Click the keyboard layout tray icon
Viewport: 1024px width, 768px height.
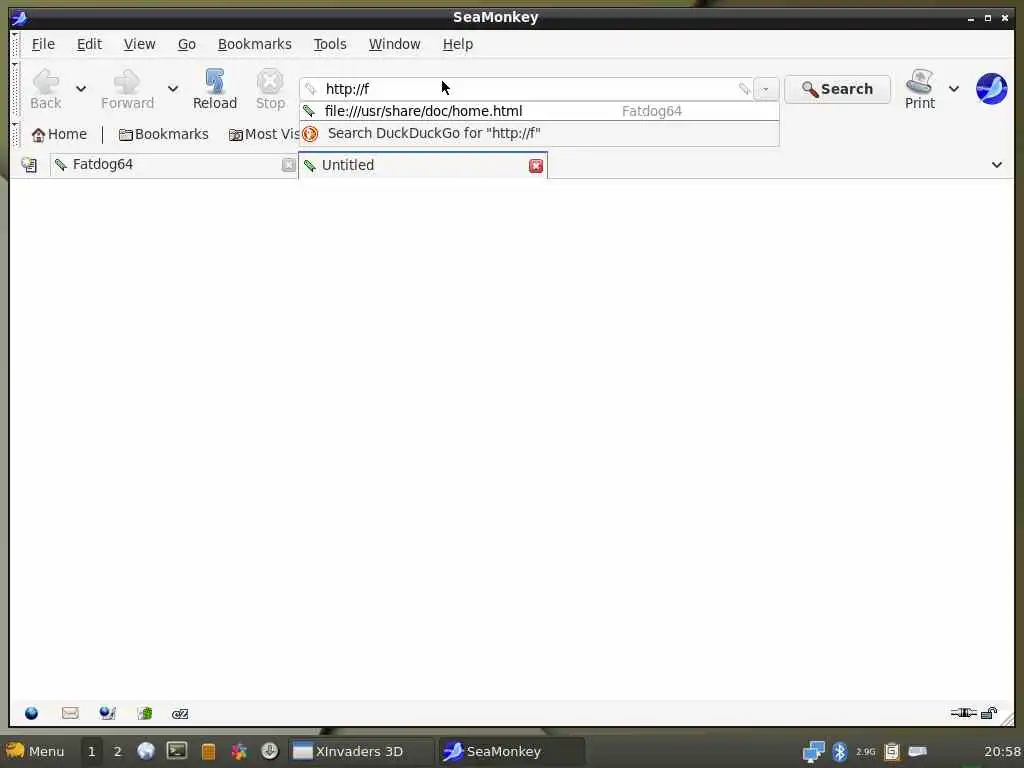918,751
